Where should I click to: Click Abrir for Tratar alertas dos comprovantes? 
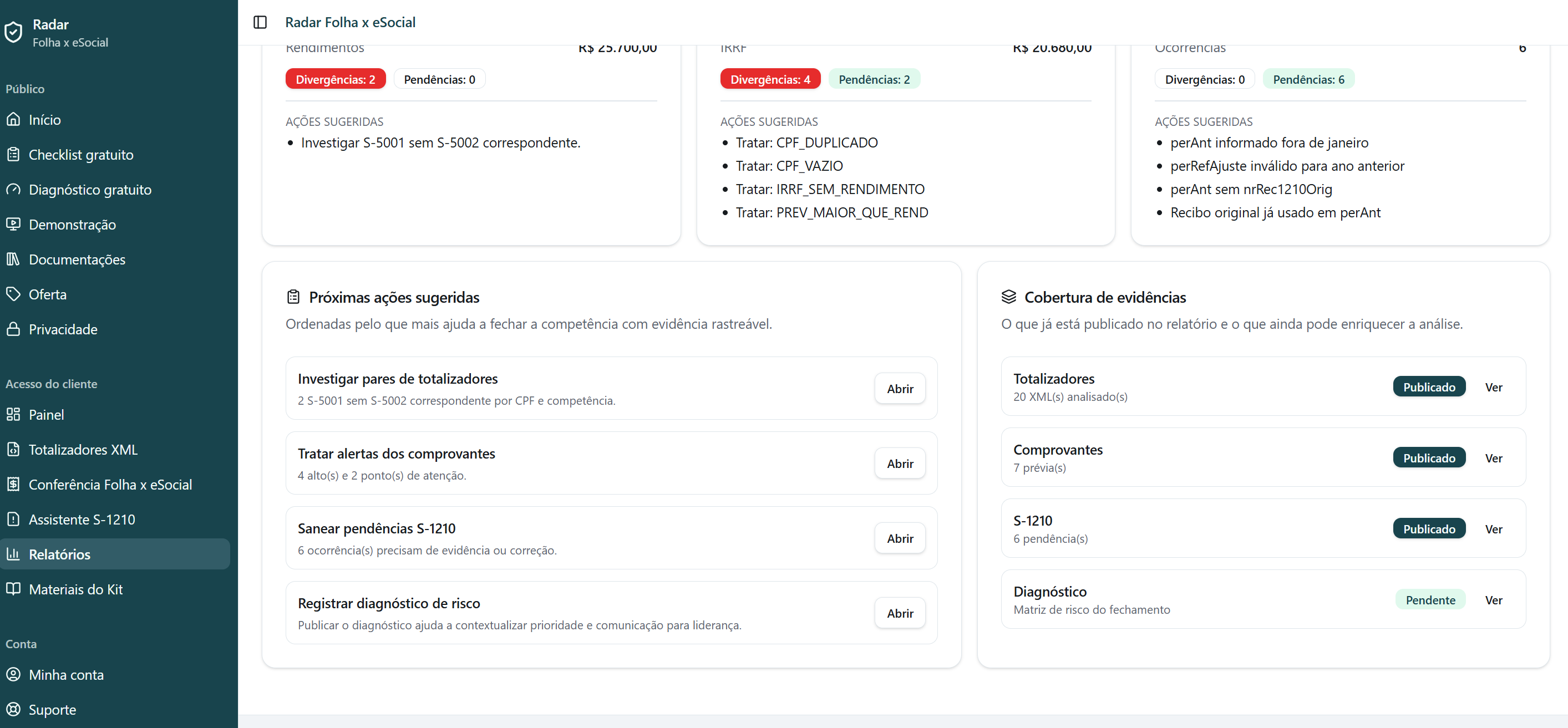point(900,463)
